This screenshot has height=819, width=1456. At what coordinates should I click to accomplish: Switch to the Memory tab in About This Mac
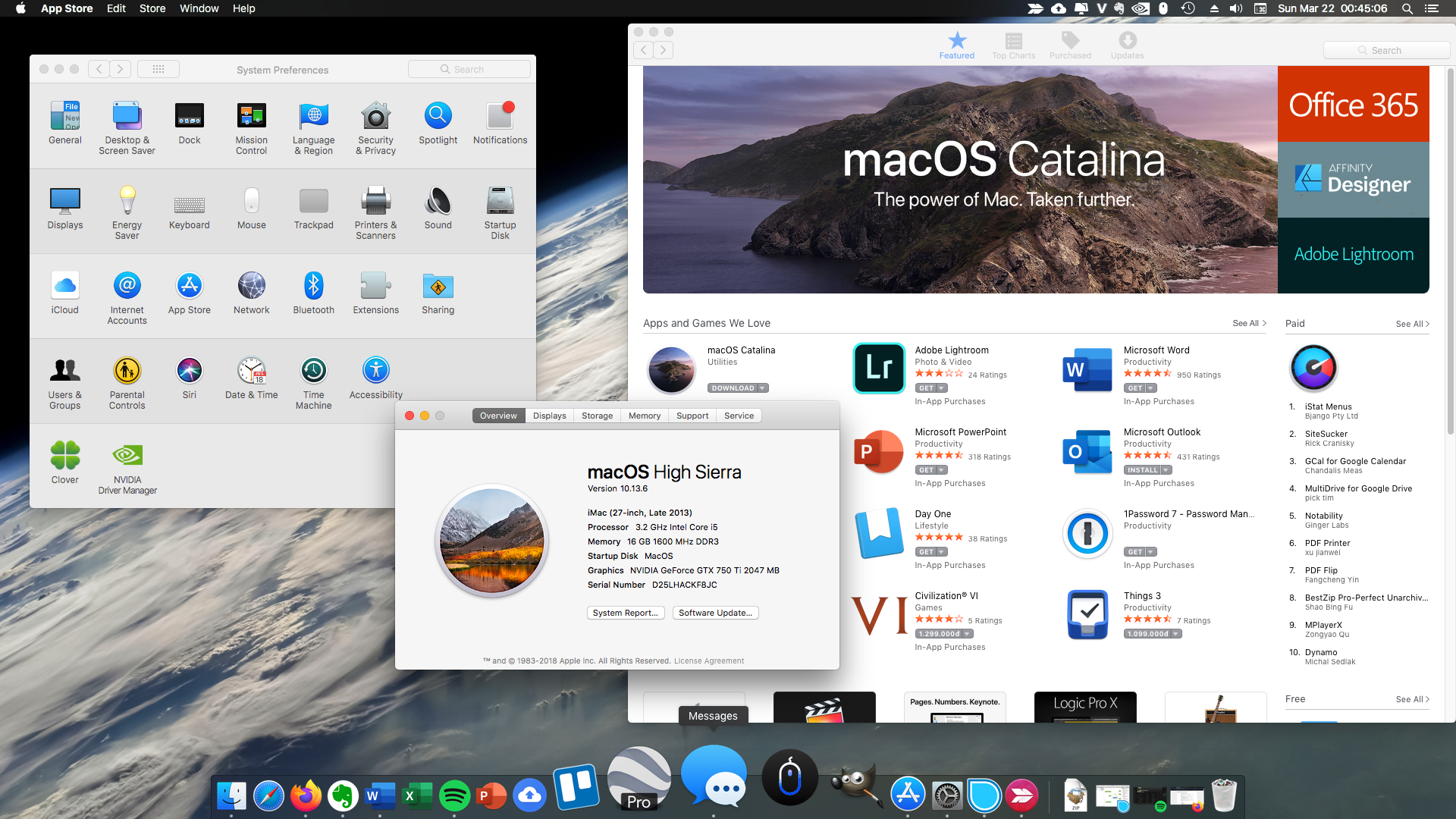point(644,415)
